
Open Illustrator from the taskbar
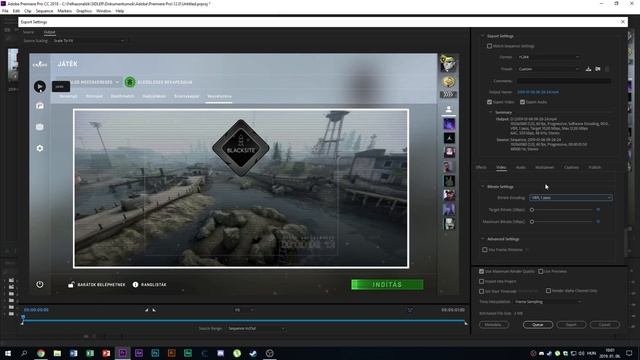tap(171, 353)
